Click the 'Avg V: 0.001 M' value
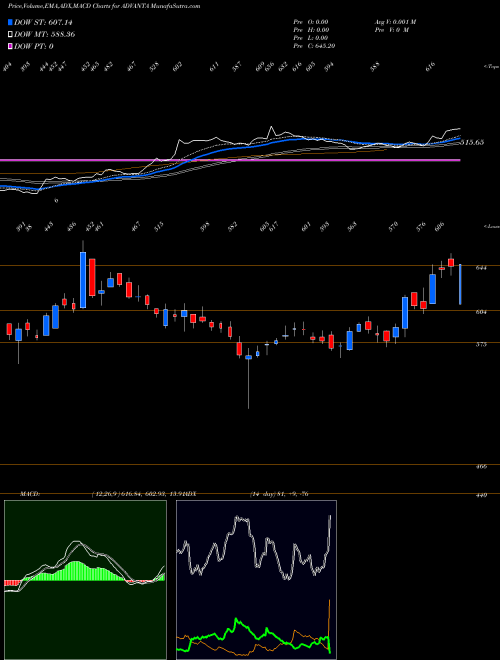The image size is (500, 660). [x=395, y=22]
